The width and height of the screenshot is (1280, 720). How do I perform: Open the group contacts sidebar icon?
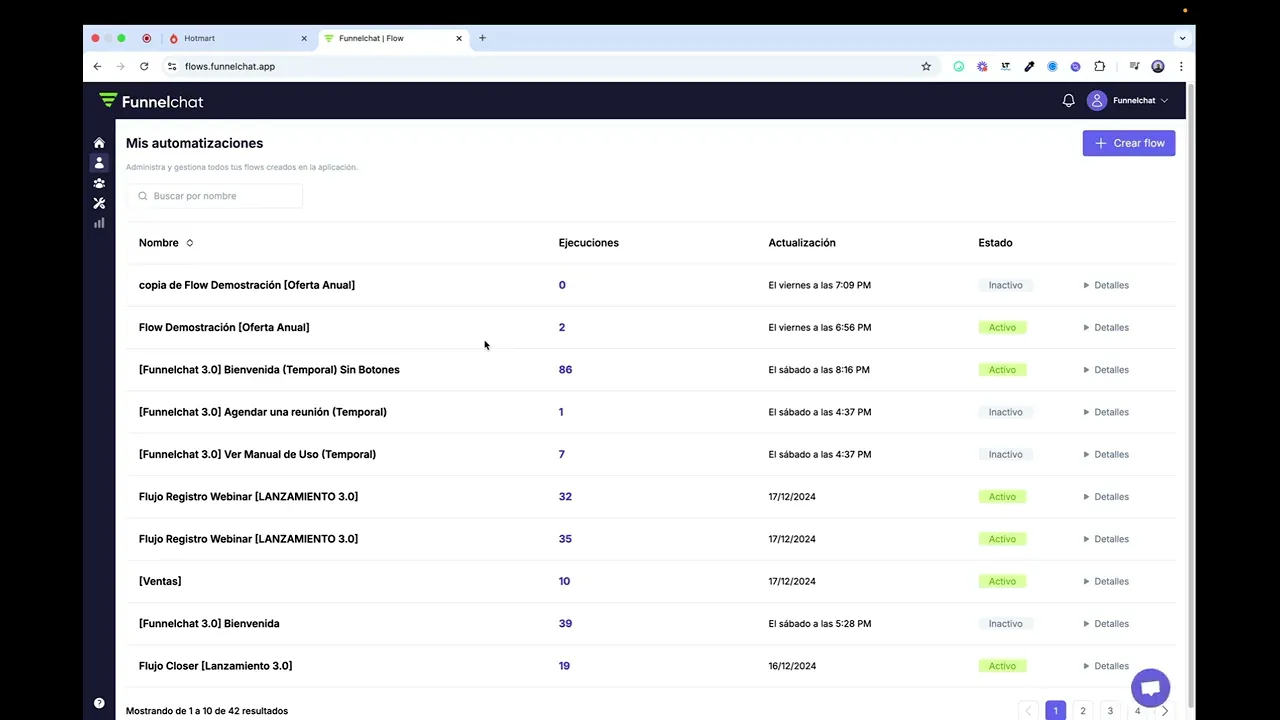[x=99, y=183]
